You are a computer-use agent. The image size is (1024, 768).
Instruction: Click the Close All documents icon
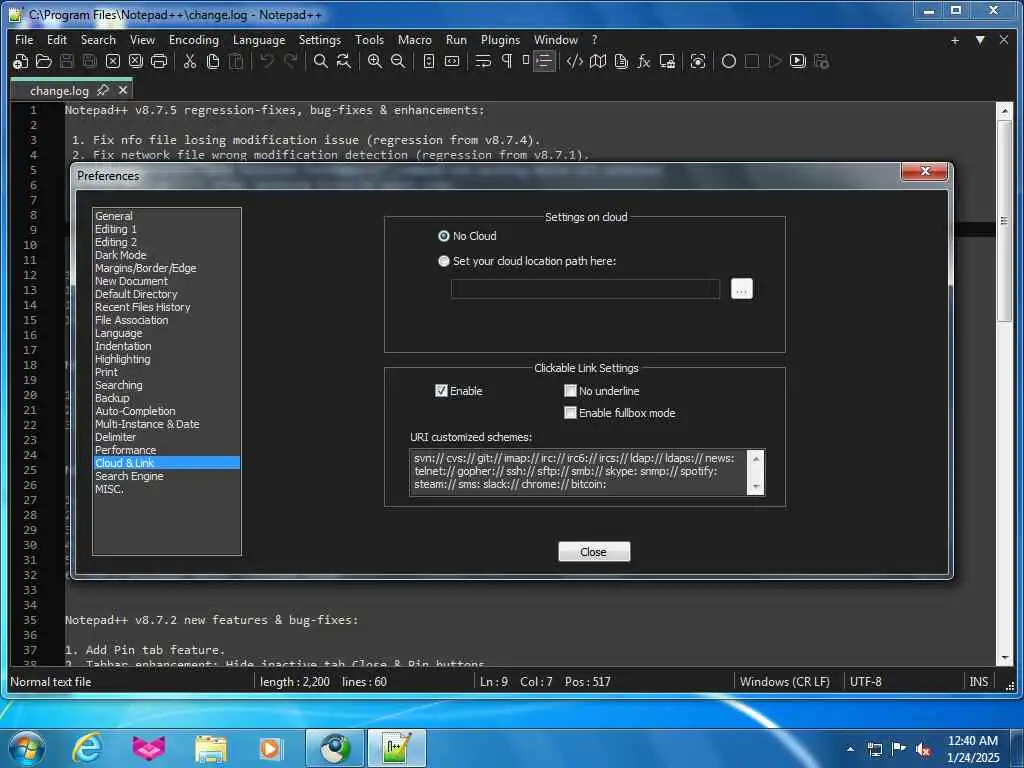pos(136,61)
